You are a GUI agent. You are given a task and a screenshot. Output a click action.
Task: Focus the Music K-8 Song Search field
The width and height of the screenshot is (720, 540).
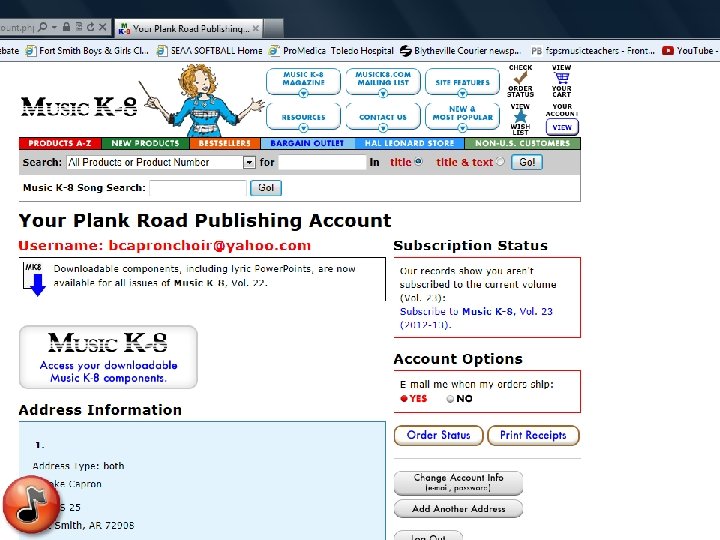coord(198,187)
